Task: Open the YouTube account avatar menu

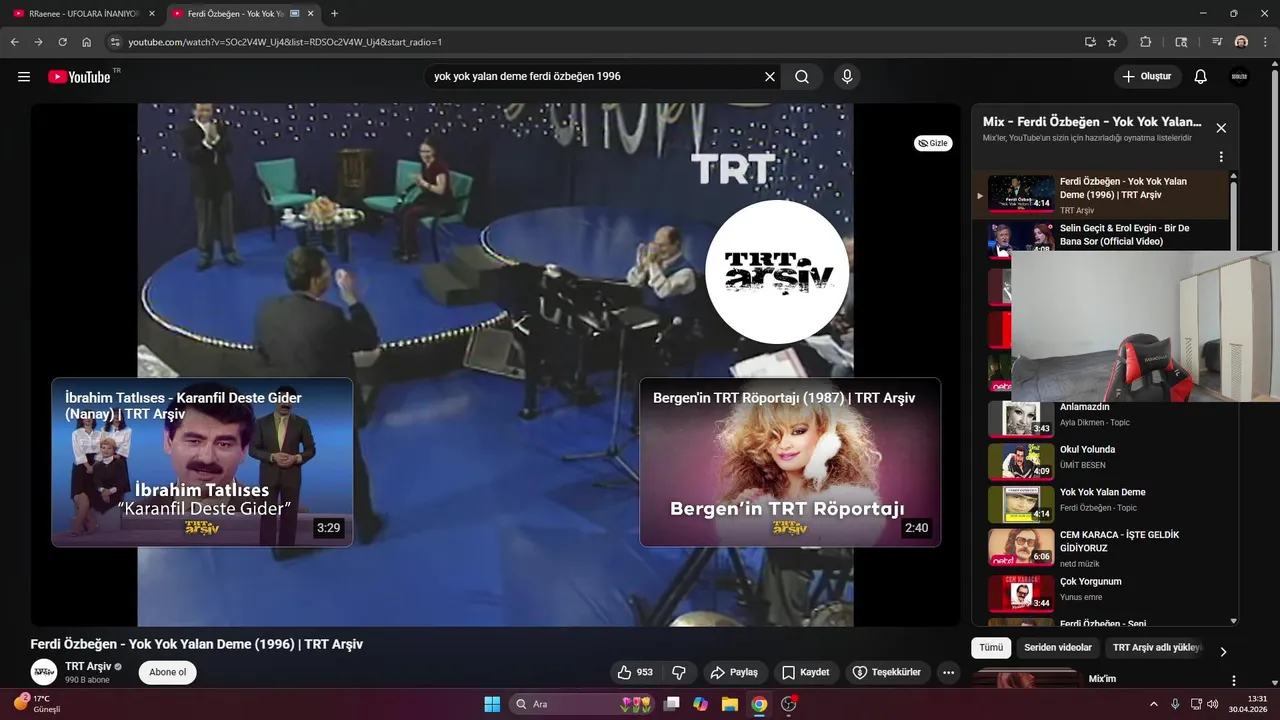Action: point(1240,77)
